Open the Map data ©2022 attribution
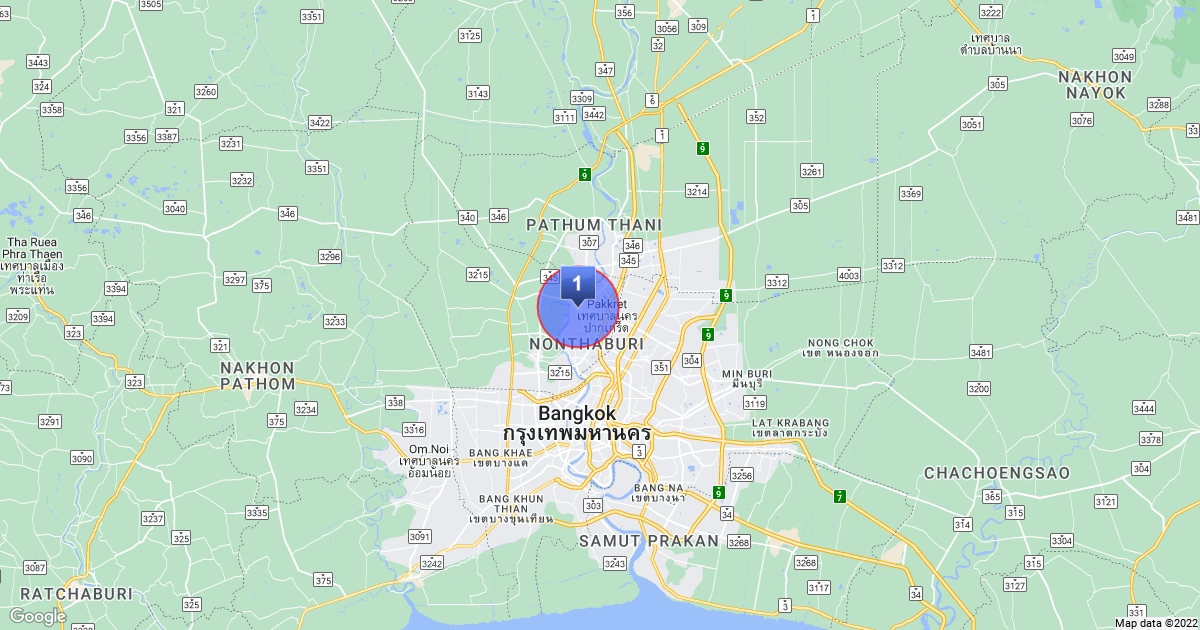This screenshot has width=1200, height=630. (1154, 622)
